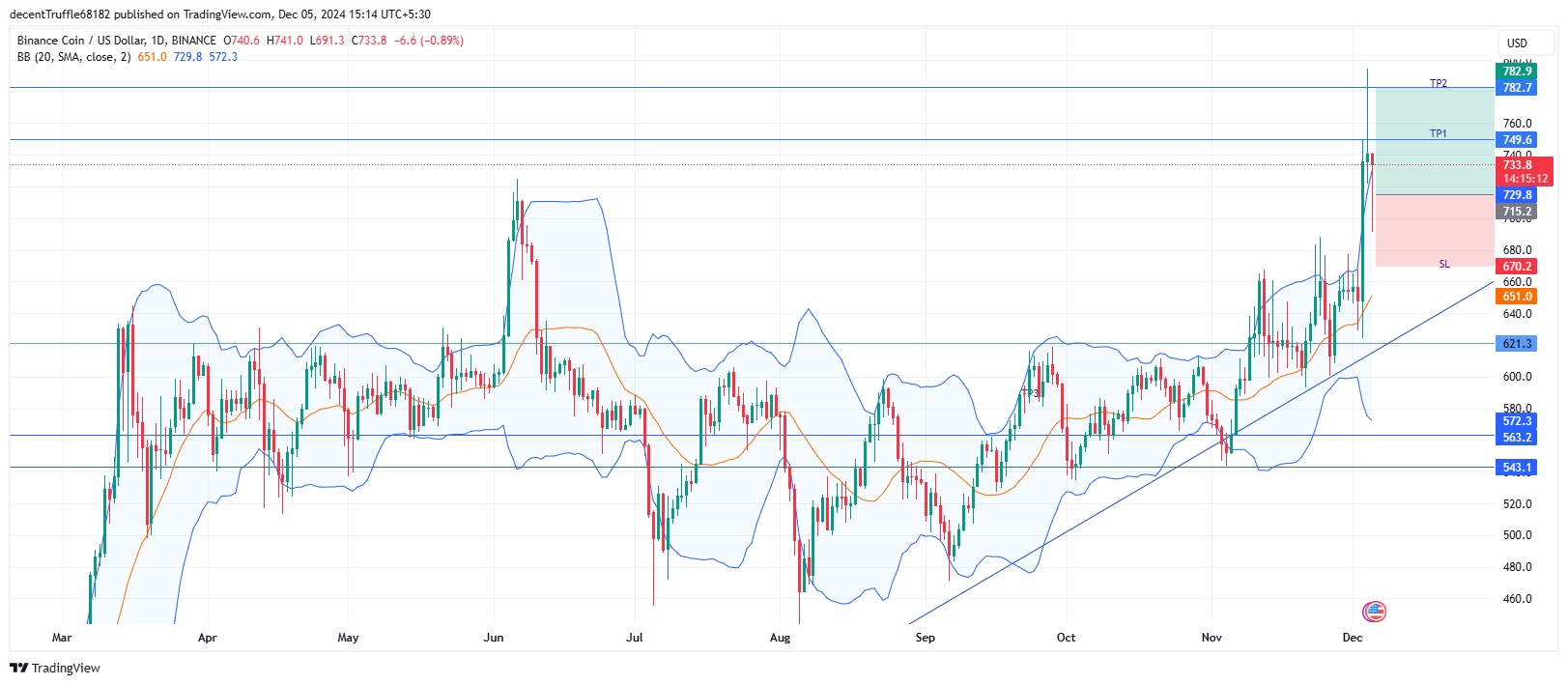Viewport: 1568px width, 685px height.
Task: Click the 782.9 green price tag
Action: (x=1517, y=71)
